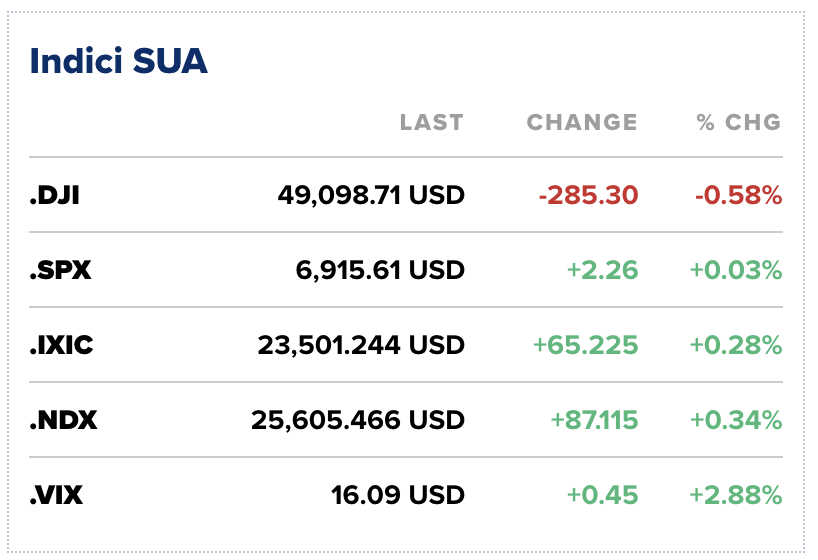Click the +2.26 change value
Screen dimensions: 818x560
pyautogui.click(x=604, y=270)
